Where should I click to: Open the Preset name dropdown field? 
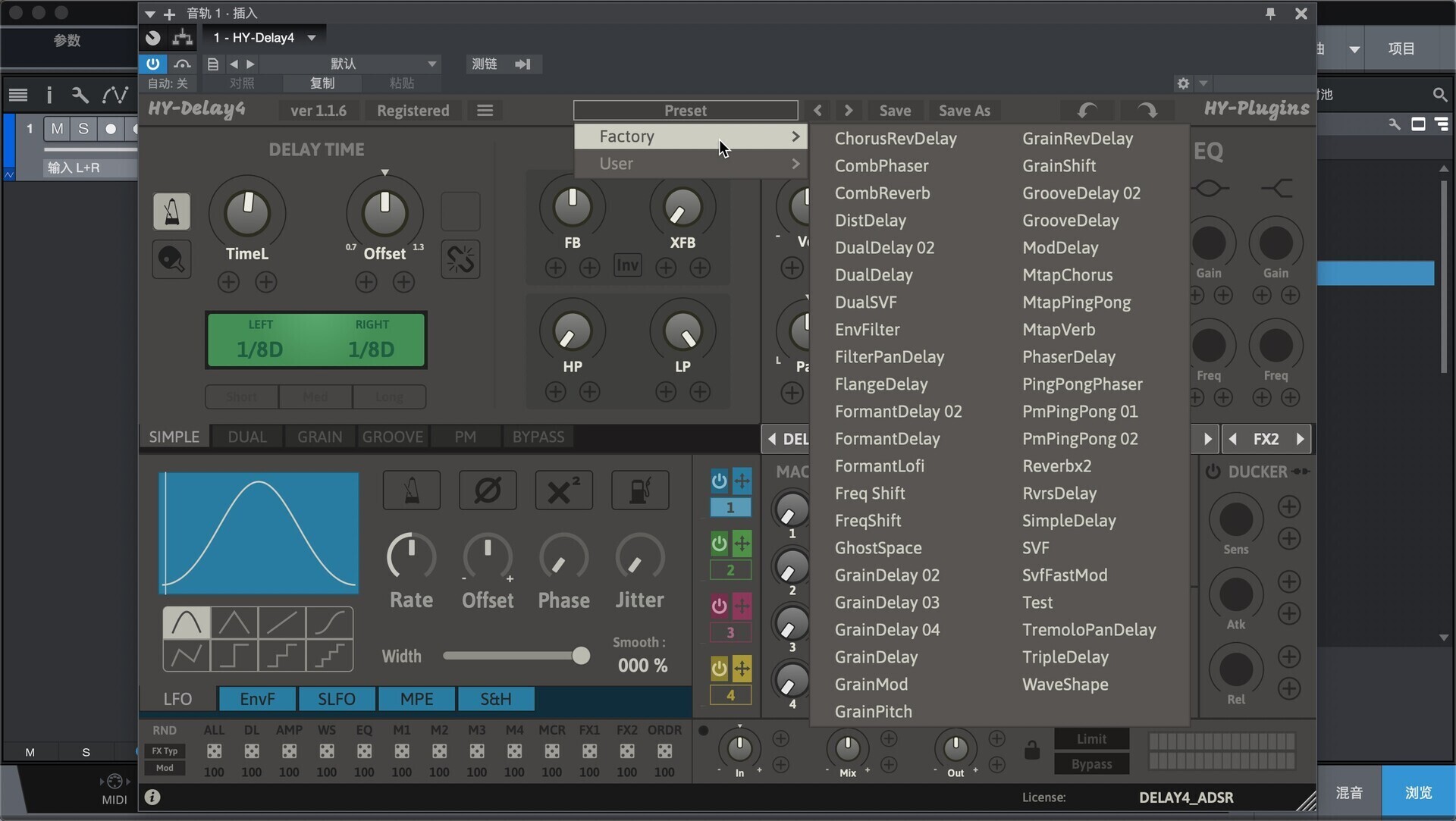pos(686,111)
